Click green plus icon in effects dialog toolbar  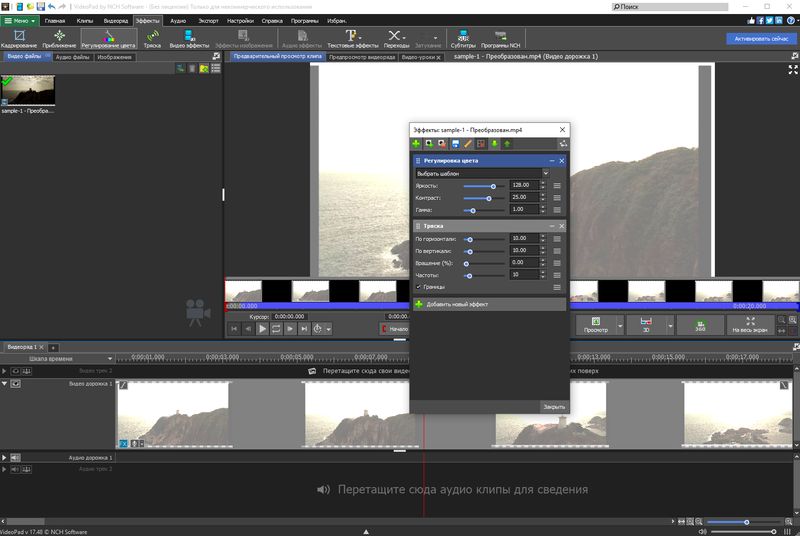point(416,144)
